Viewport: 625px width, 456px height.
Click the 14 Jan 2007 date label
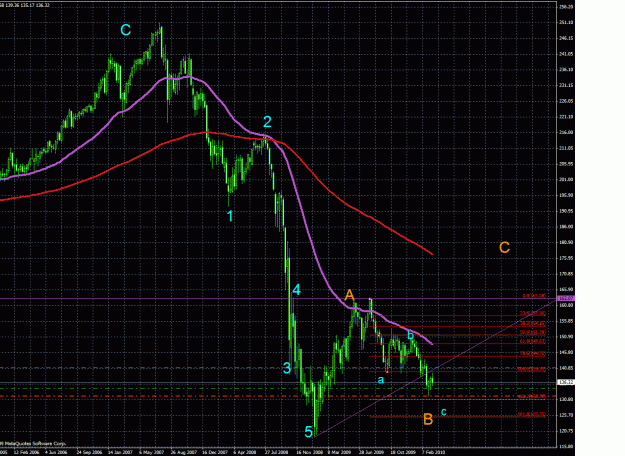click(x=120, y=452)
